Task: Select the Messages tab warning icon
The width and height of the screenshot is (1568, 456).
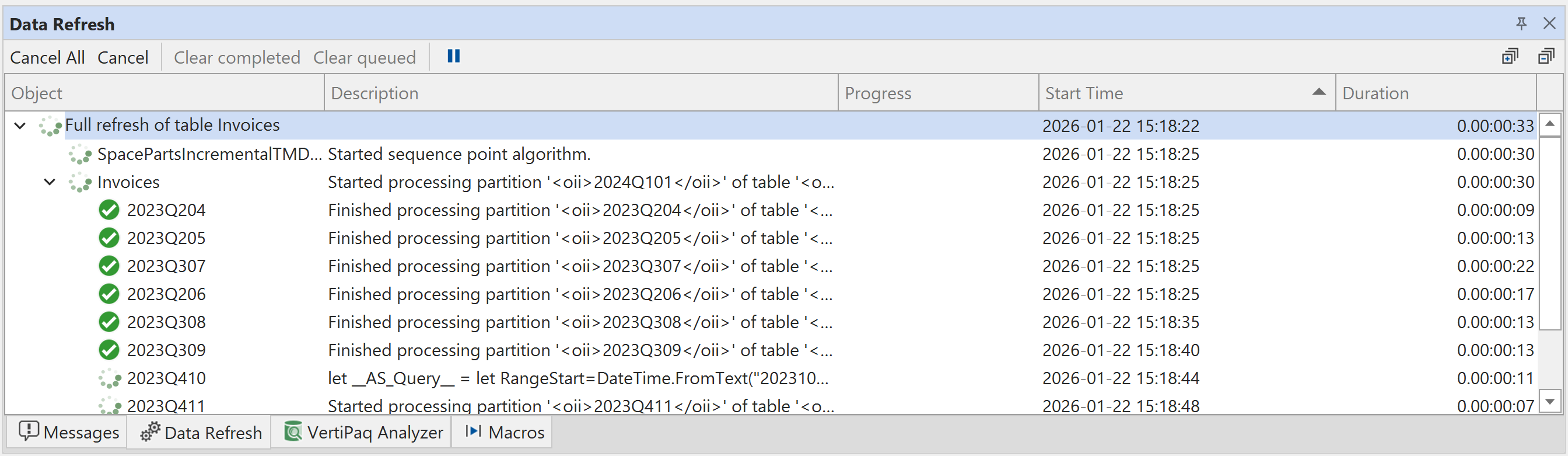Action: point(29,432)
